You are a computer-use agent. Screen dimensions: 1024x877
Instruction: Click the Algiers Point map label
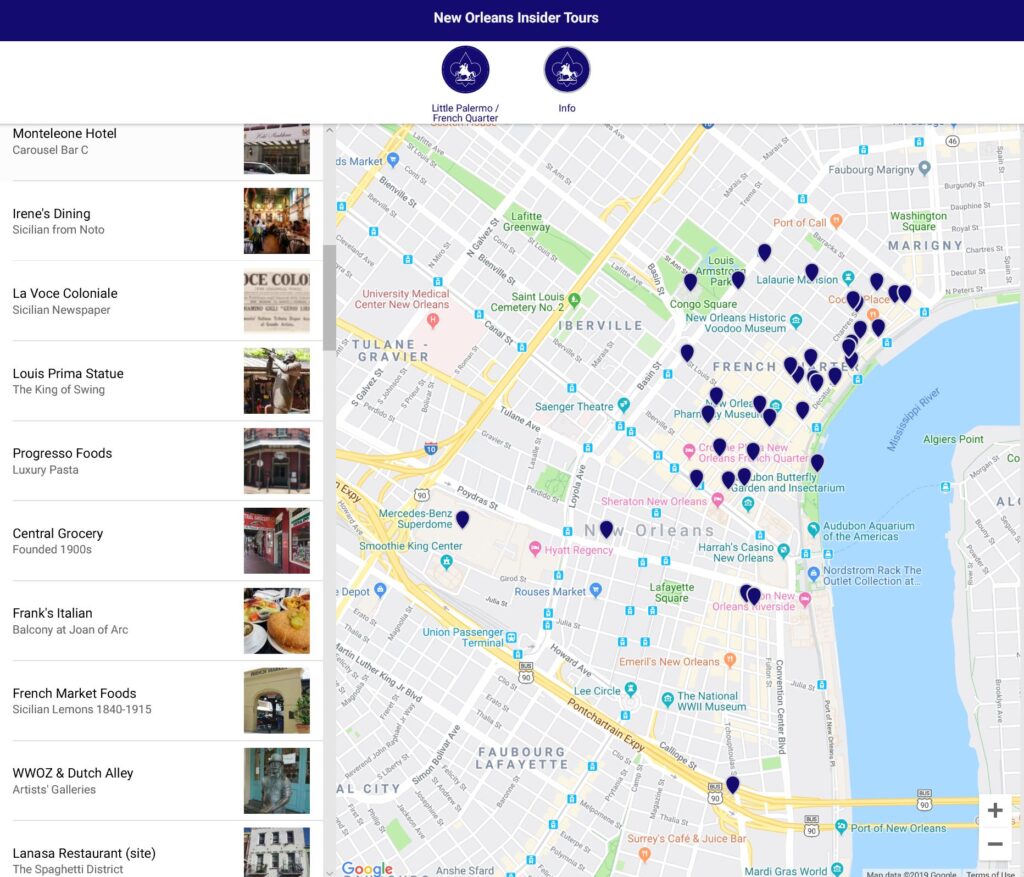953,439
